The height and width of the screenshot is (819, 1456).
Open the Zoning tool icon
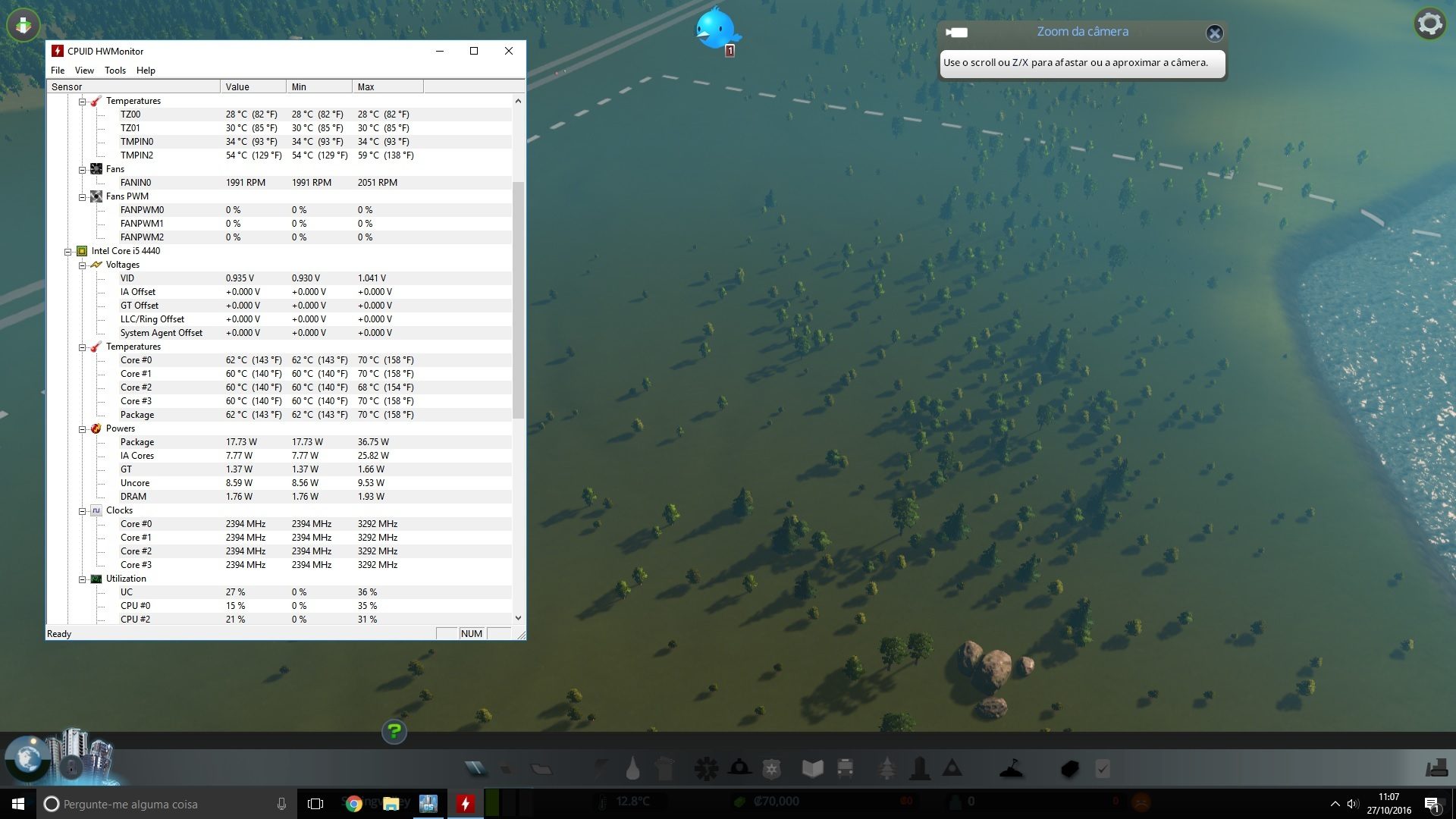[507, 769]
